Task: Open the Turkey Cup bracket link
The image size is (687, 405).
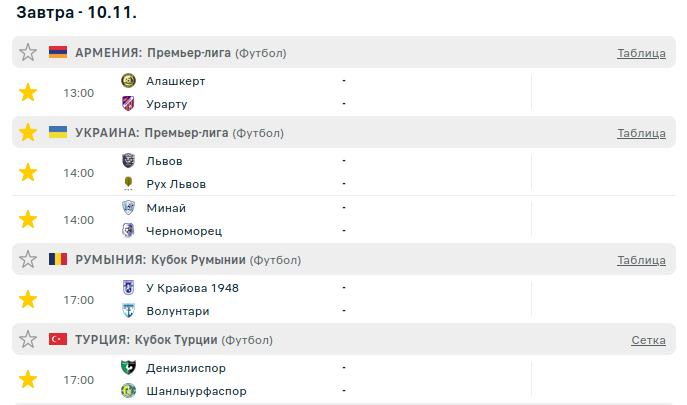Action: 648,341
